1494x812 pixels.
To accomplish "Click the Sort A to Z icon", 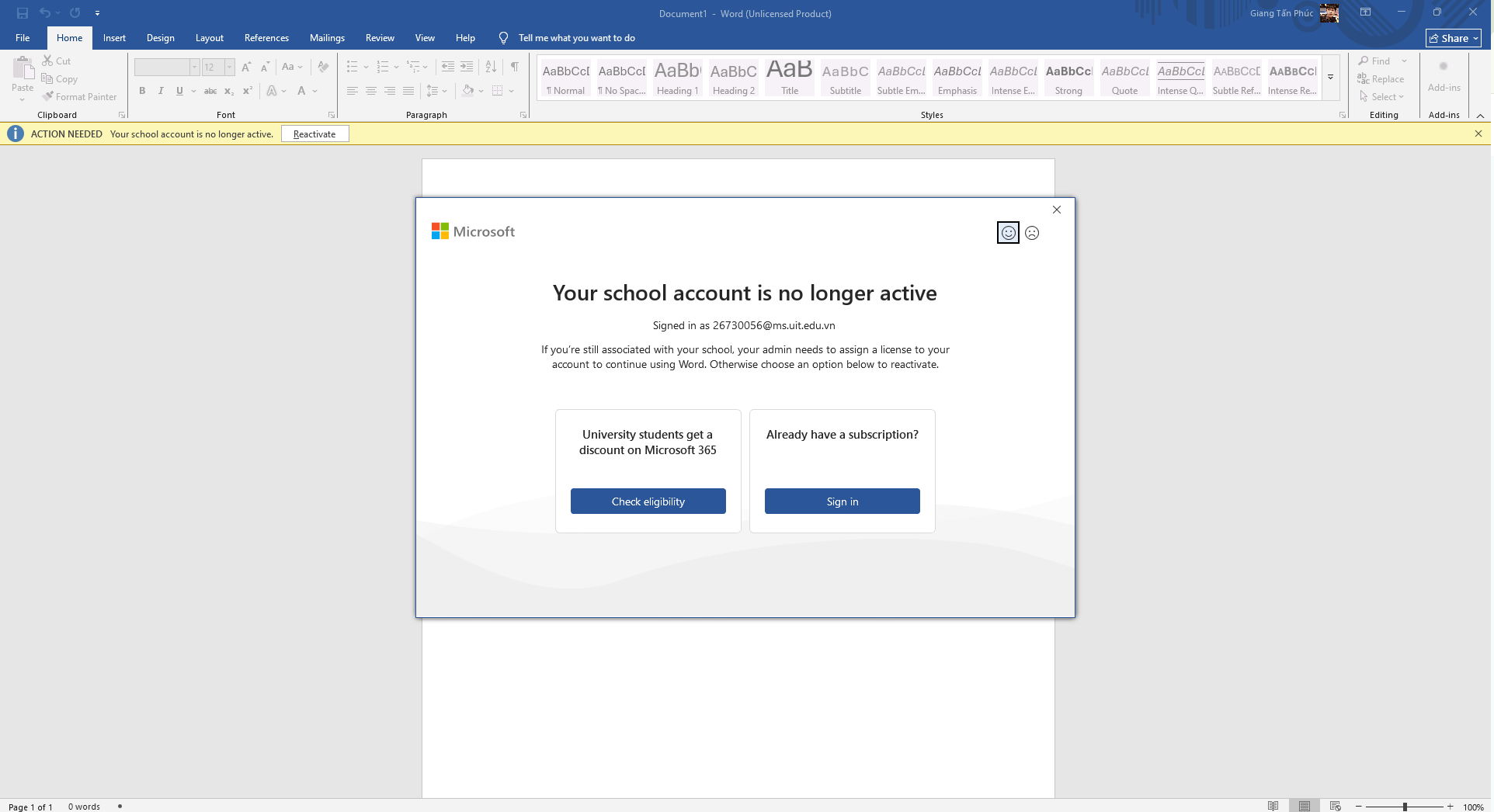I will tap(491, 67).
